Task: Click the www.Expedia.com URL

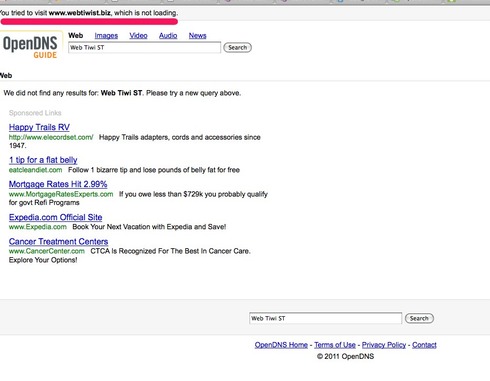Action: [x=38, y=227]
